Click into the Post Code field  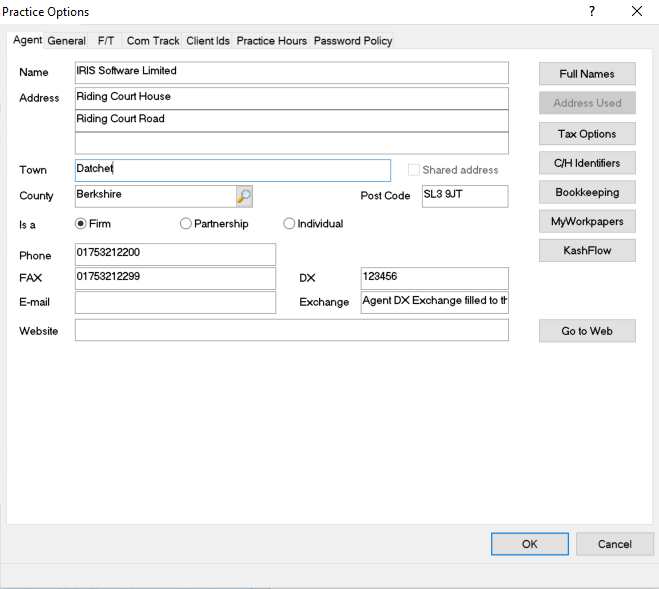click(465, 196)
